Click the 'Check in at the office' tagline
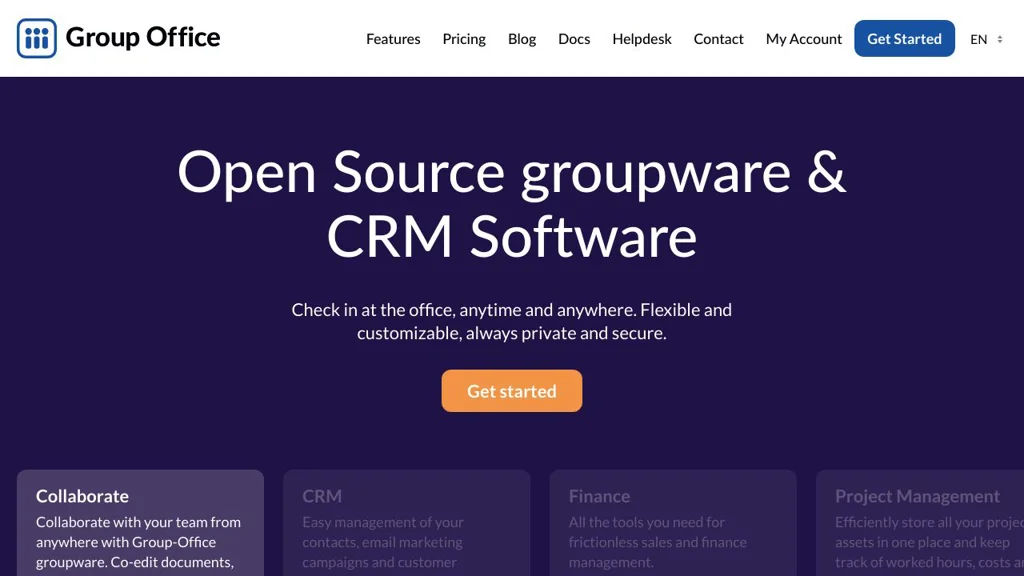1024x576 pixels. tap(512, 321)
